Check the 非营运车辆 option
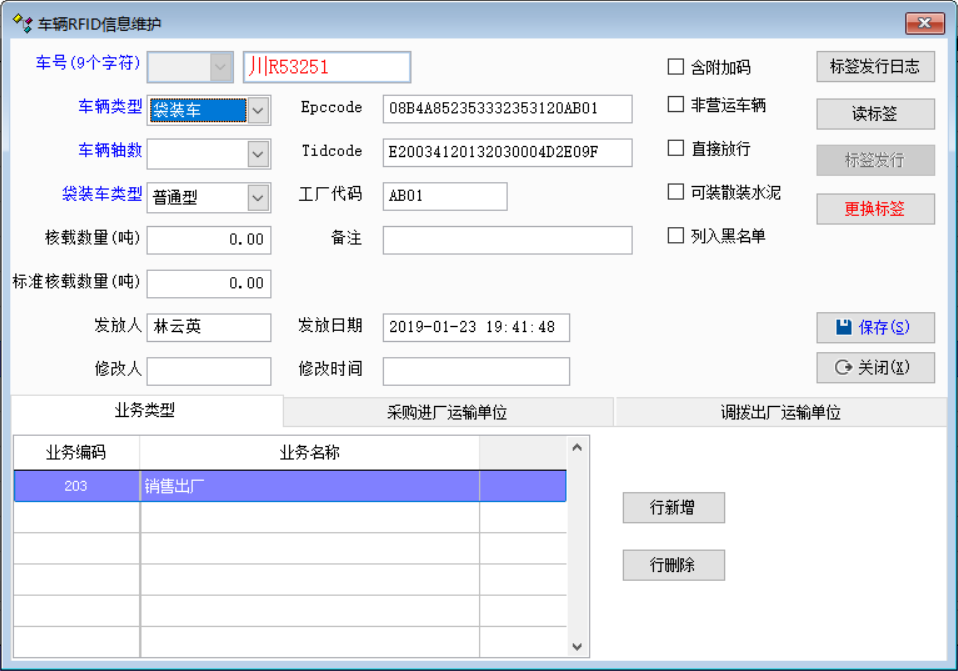This screenshot has height=671, width=958. [676, 104]
